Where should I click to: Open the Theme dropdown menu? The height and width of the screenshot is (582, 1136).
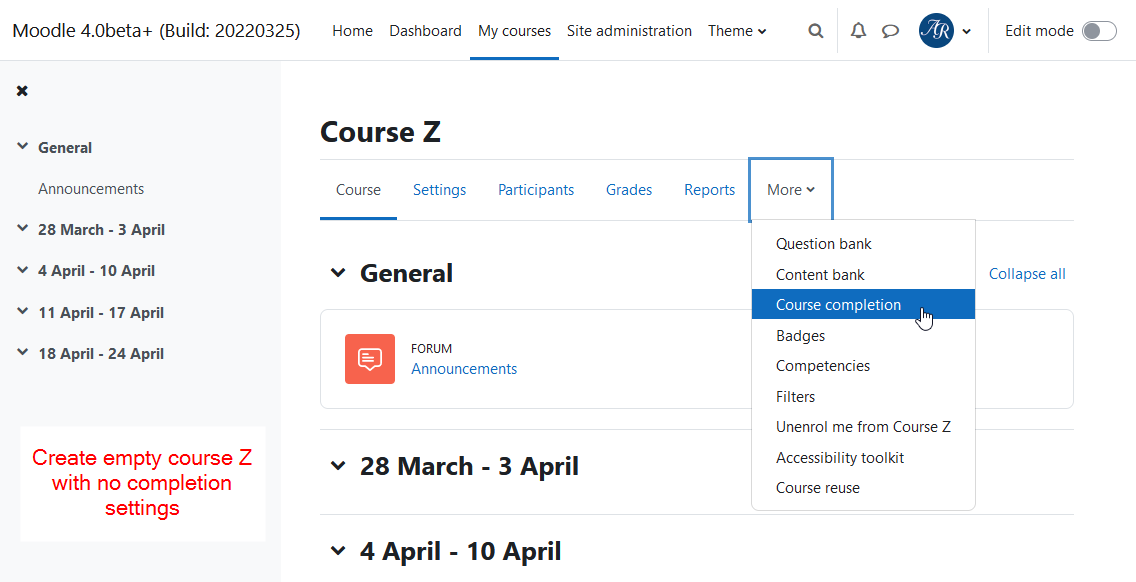point(737,31)
